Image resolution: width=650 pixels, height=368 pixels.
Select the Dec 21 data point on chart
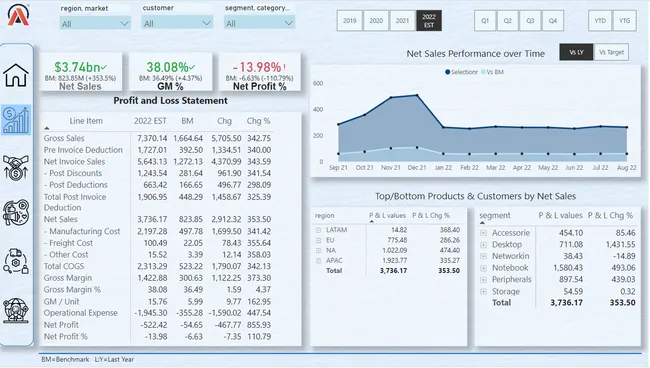[x=417, y=96]
